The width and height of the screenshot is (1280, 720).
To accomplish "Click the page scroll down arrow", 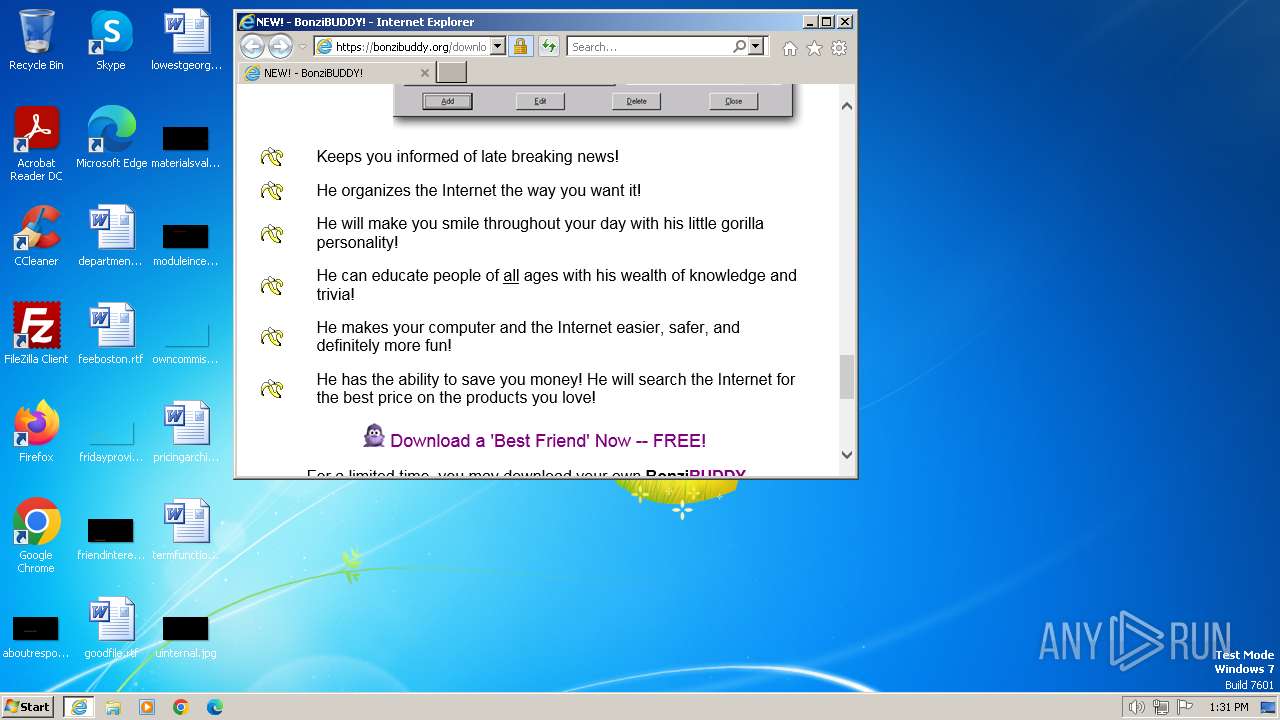I will [x=847, y=455].
